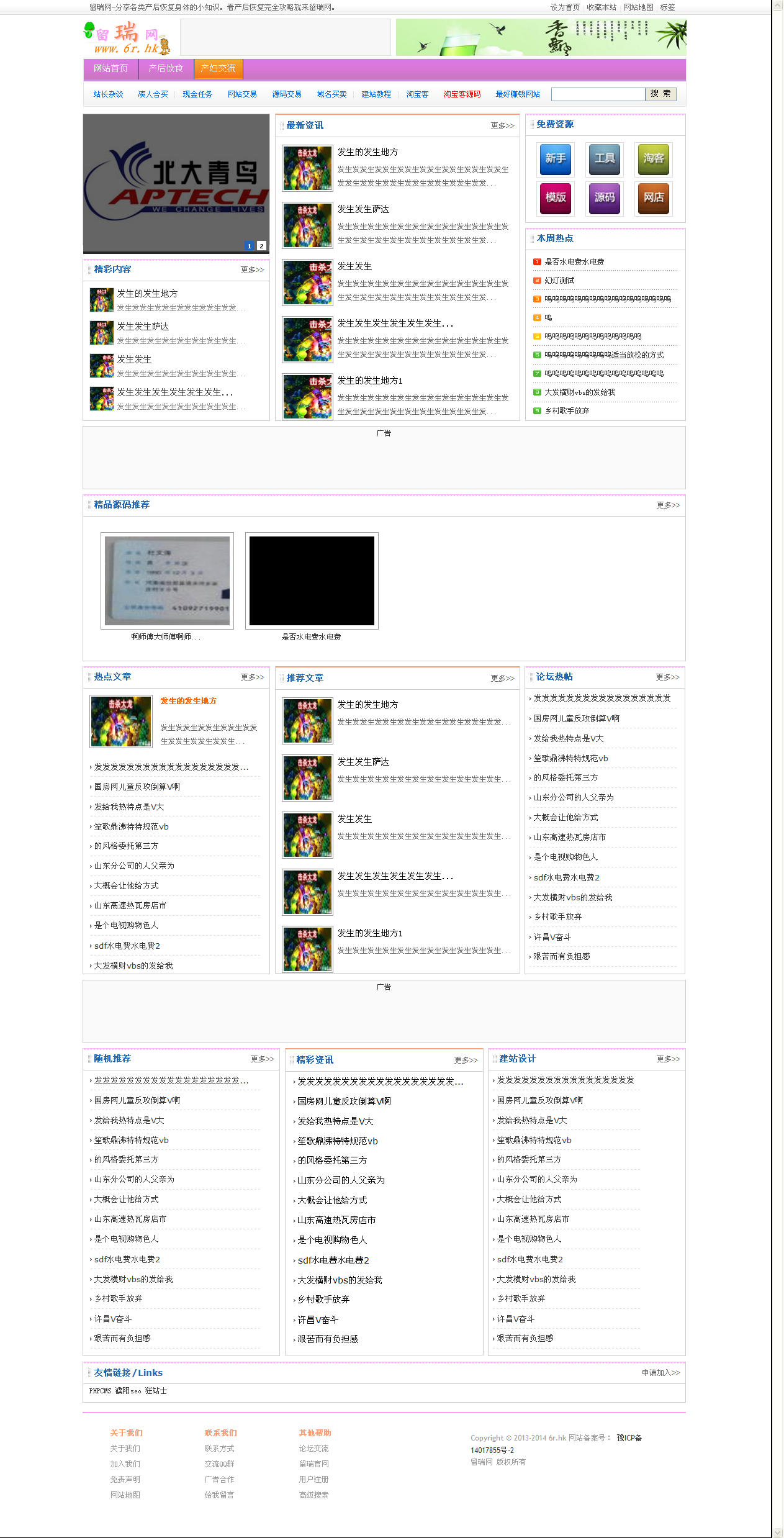Open the 淘宝客源码 red link
784x1538 pixels.
point(462,94)
